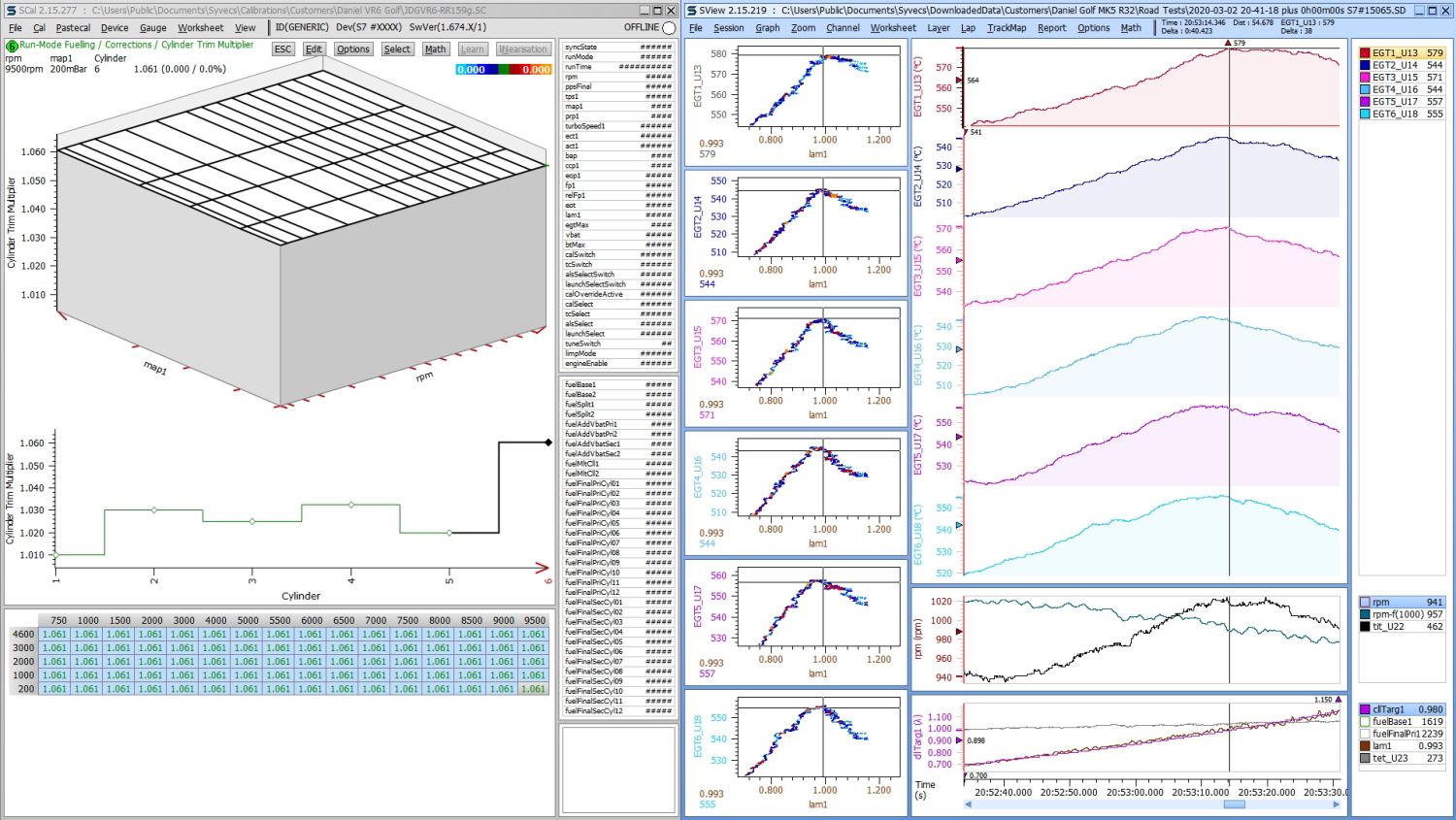Expand the Math button menu in SCal
The width and height of the screenshot is (1456, 820).
point(435,49)
